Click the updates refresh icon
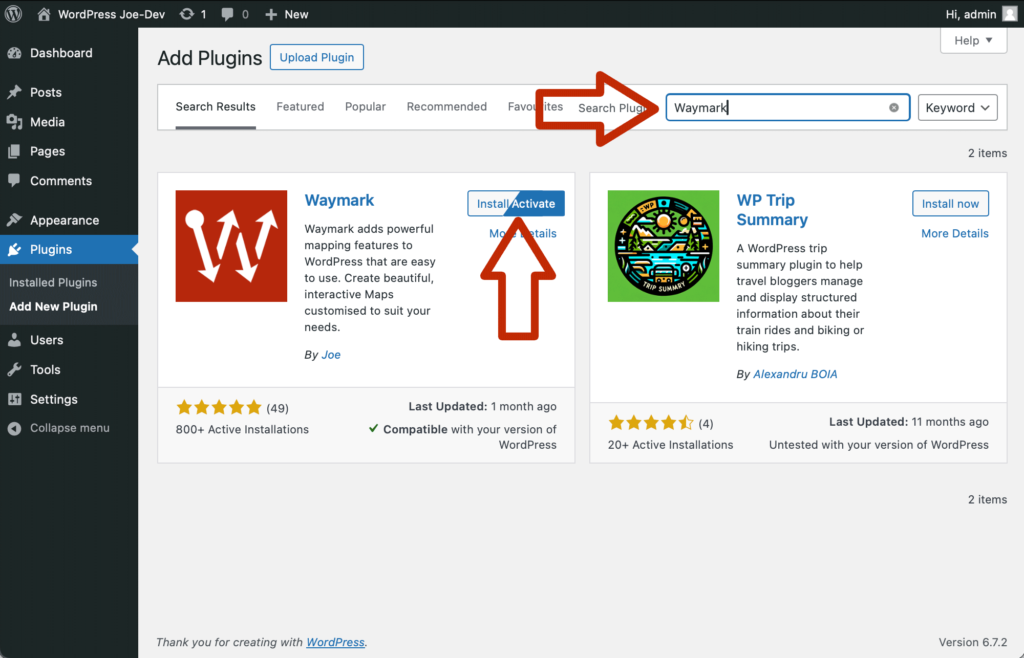The width and height of the screenshot is (1024, 658). [x=187, y=14]
